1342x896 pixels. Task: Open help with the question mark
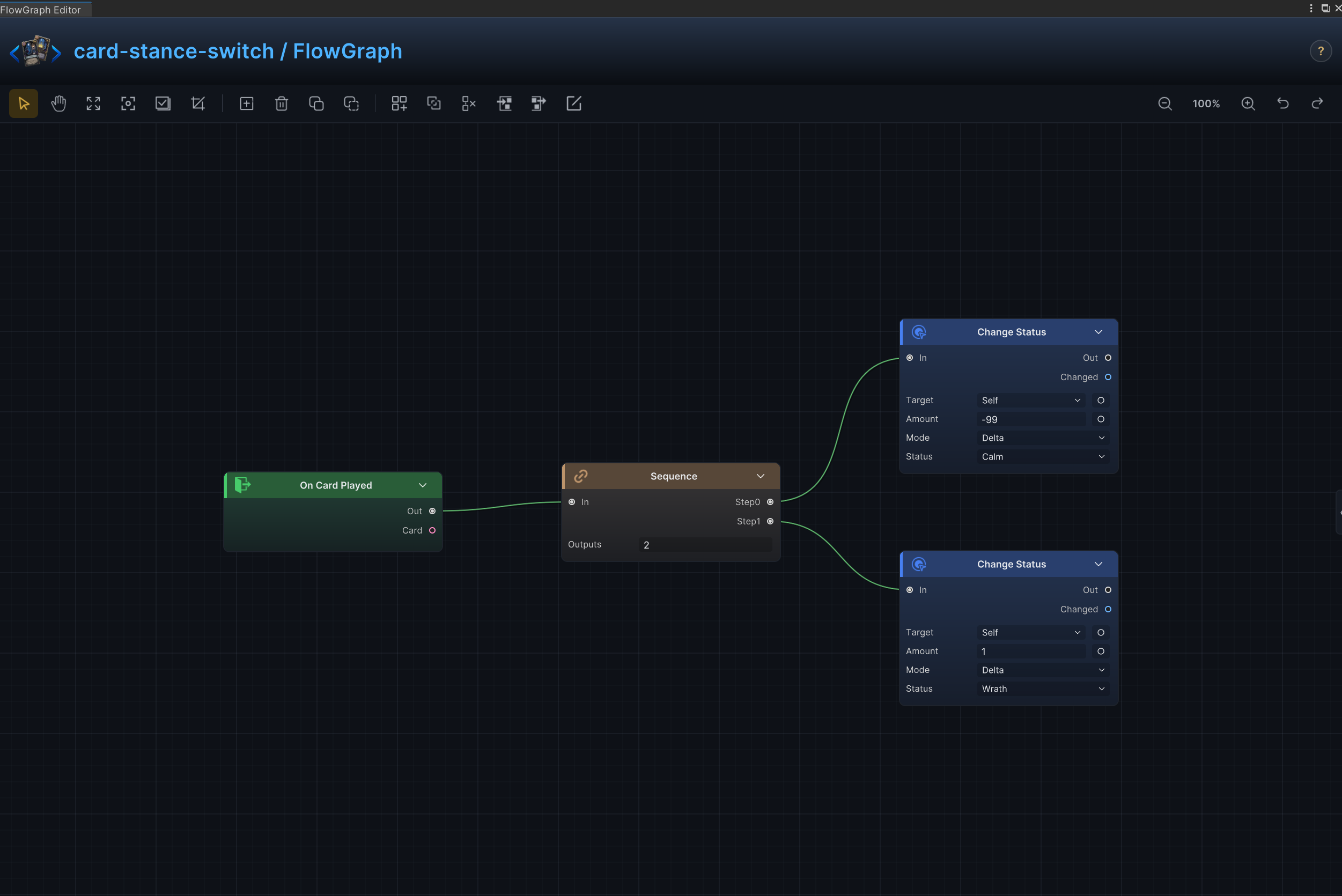1321,51
